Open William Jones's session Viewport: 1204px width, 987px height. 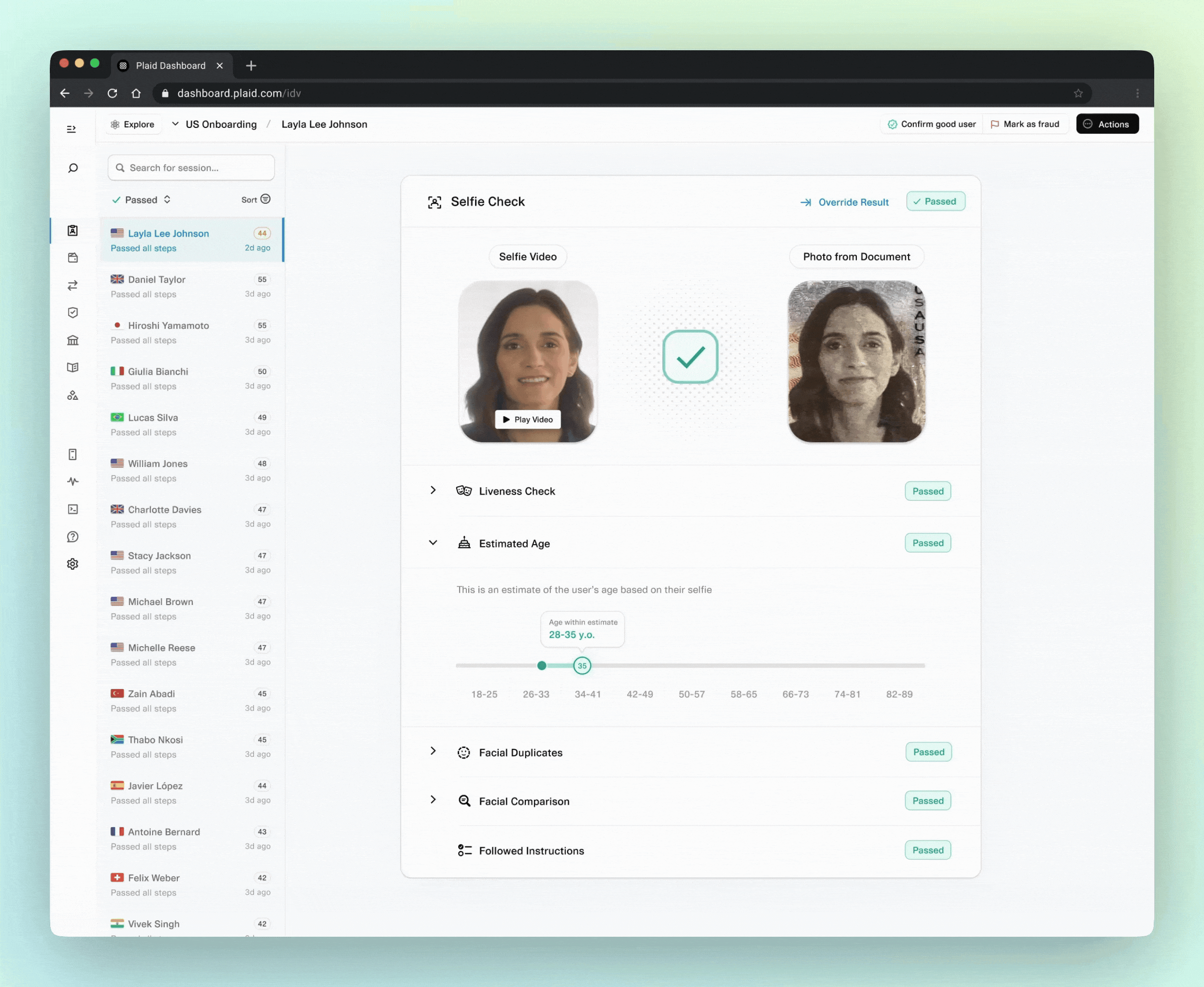[191, 471]
